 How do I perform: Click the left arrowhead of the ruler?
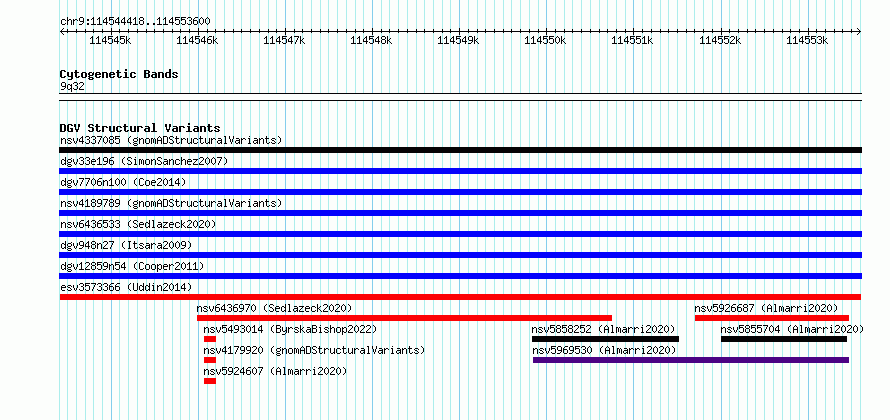(62, 32)
